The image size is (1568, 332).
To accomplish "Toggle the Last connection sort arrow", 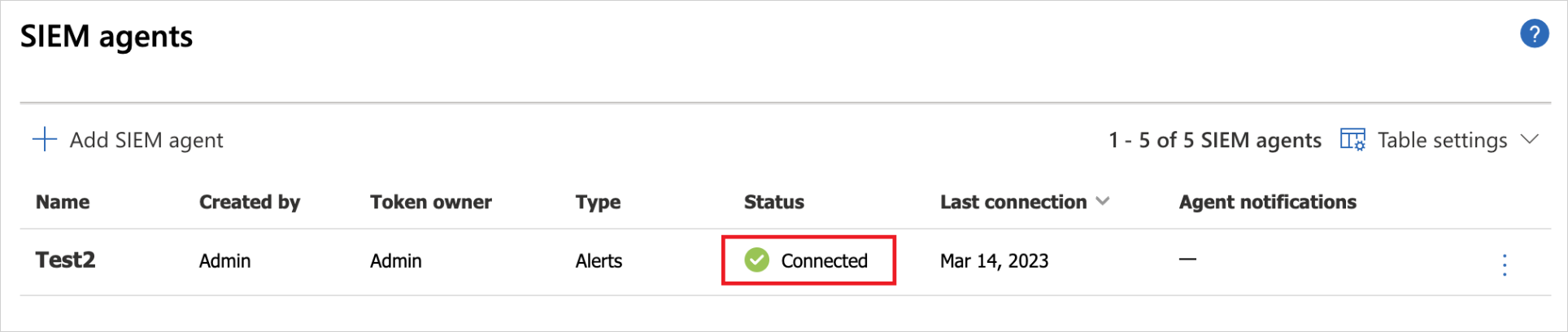I will [1103, 201].
